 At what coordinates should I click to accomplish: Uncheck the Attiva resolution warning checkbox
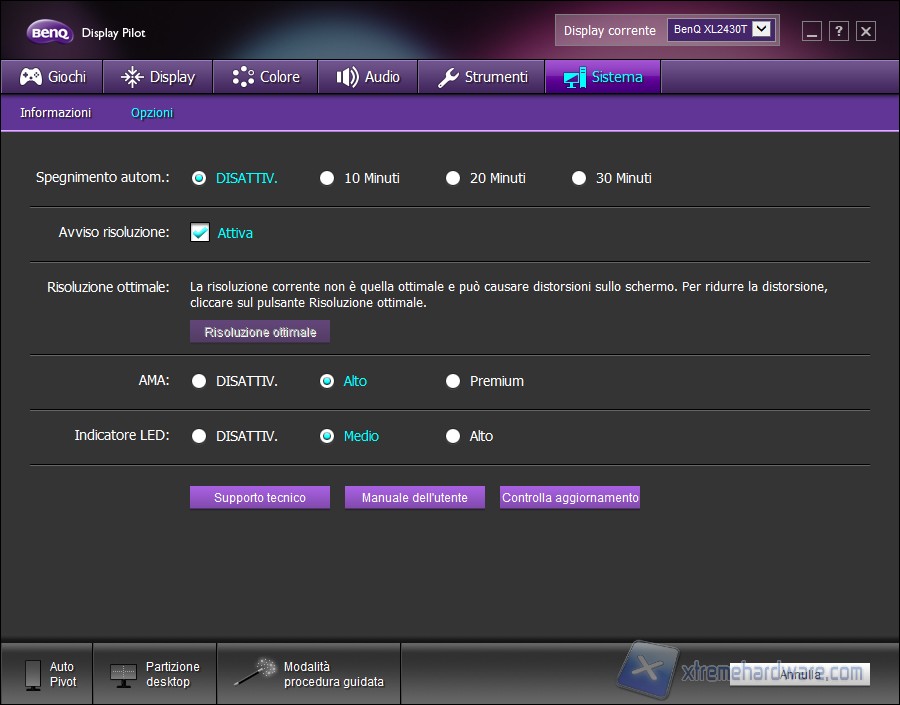pyautogui.click(x=199, y=232)
